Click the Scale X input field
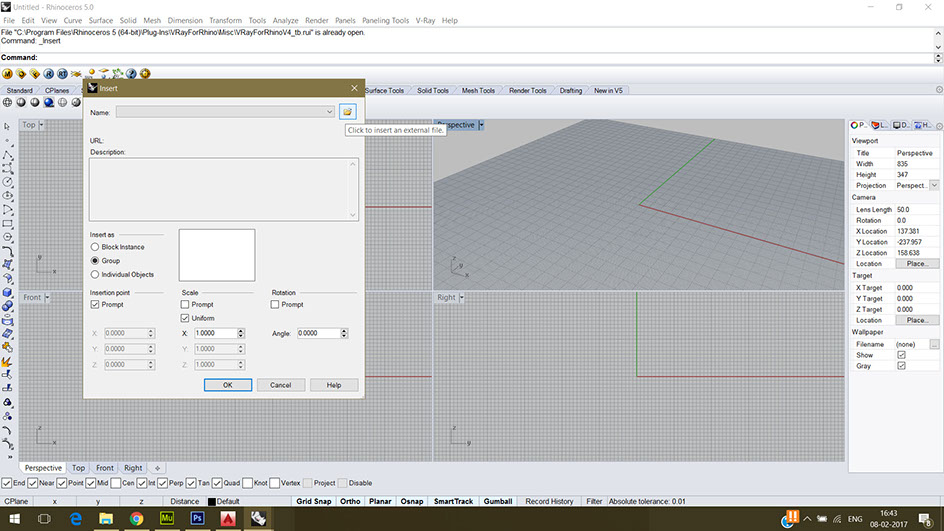Viewport: 944px width, 531px height. point(216,333)
